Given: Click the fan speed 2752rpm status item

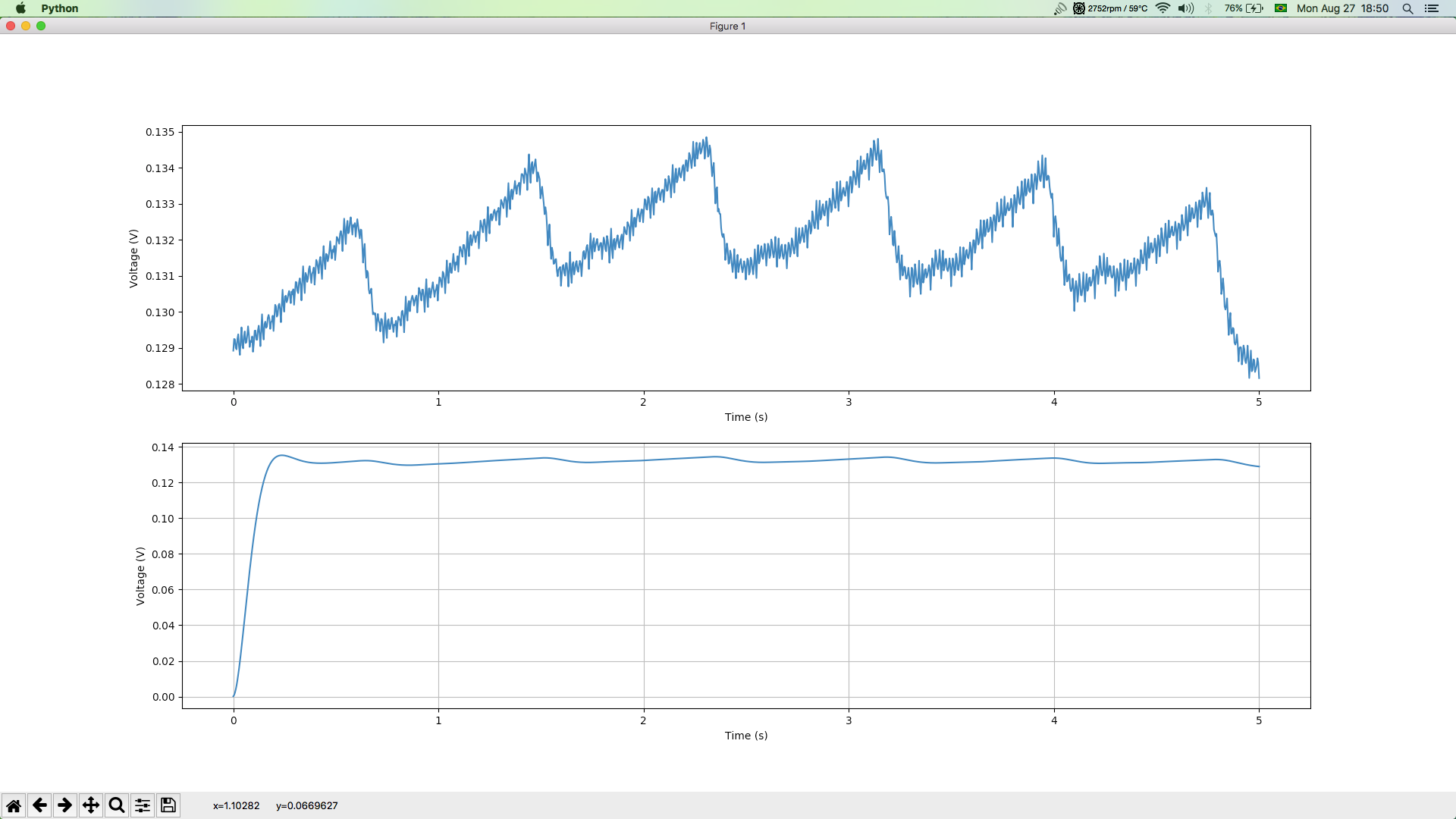Looking at the screenshot, I should (1110, 8).
